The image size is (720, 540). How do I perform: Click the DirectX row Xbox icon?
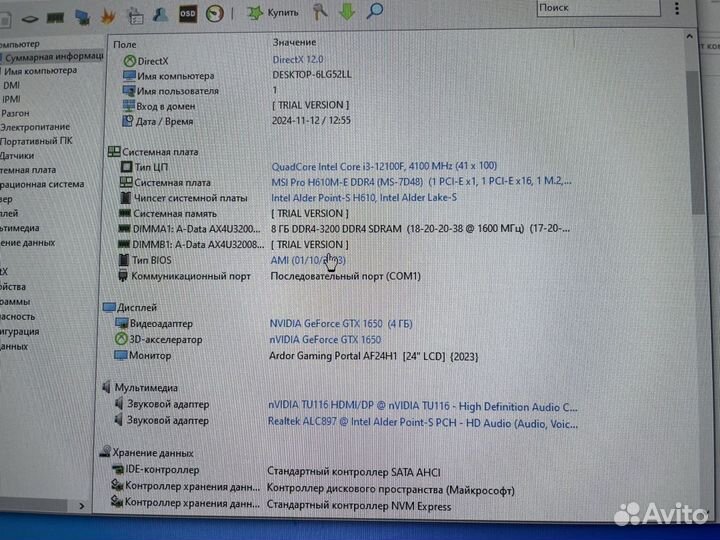point(130,61)
